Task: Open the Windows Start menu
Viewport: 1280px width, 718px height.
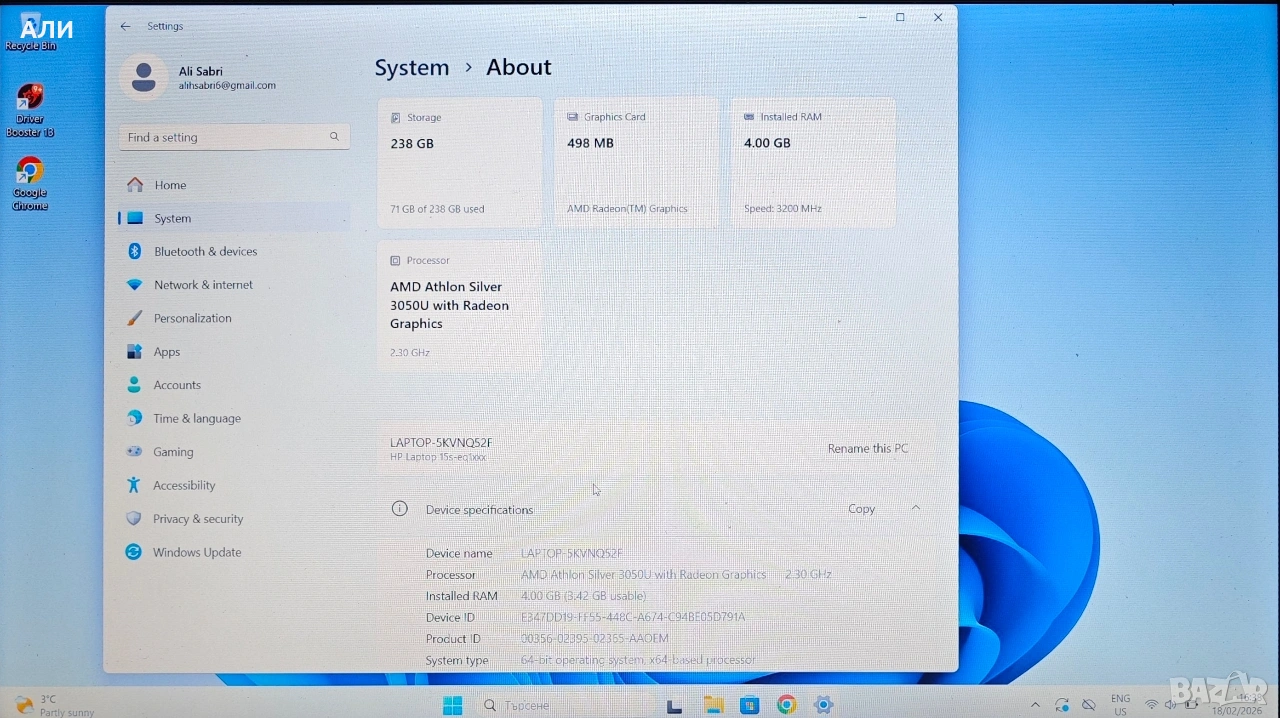Action: point(452,705)
